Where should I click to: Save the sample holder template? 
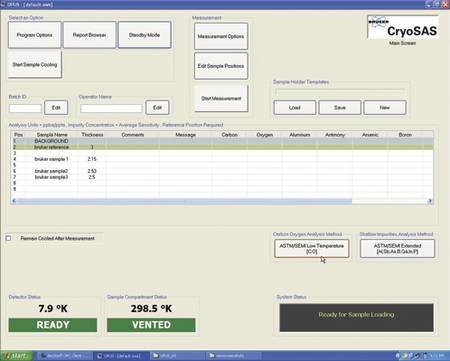[340, 108]
